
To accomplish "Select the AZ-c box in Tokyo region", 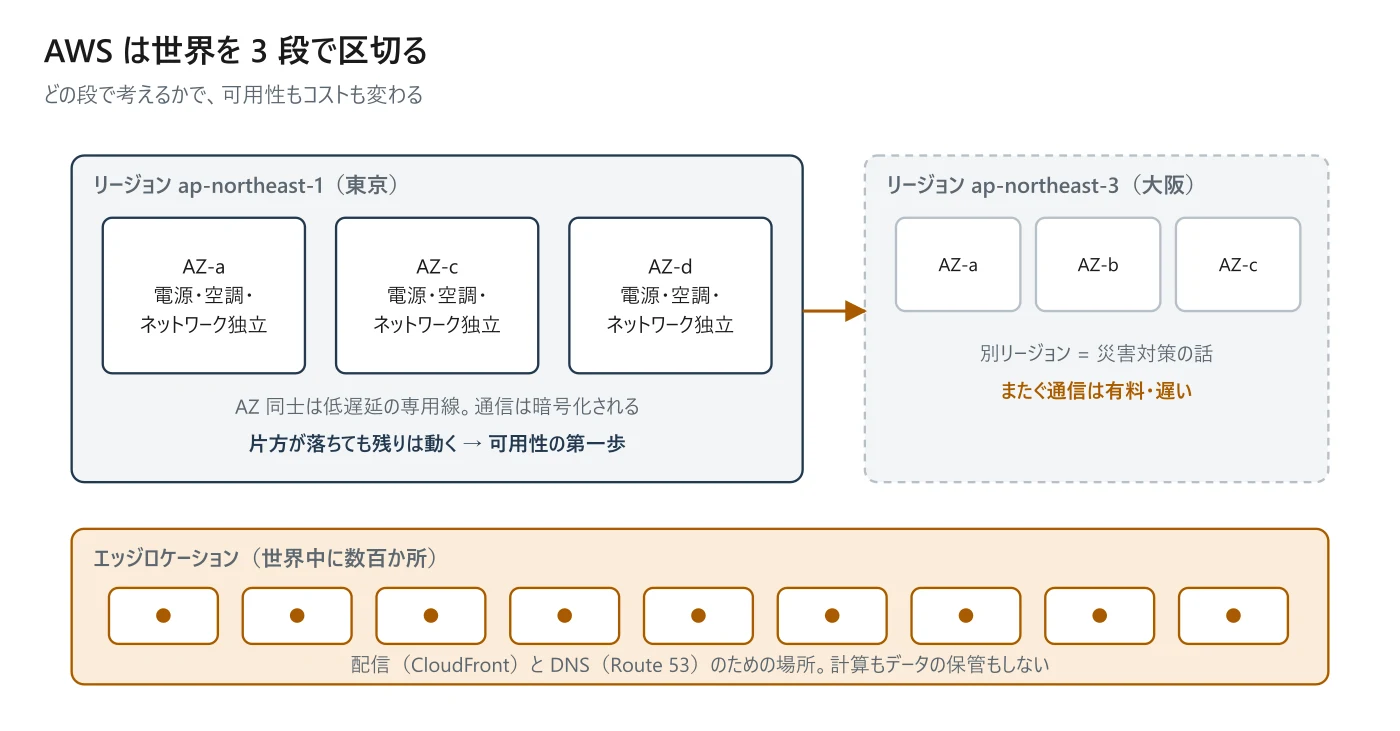I will click(437, 296).
